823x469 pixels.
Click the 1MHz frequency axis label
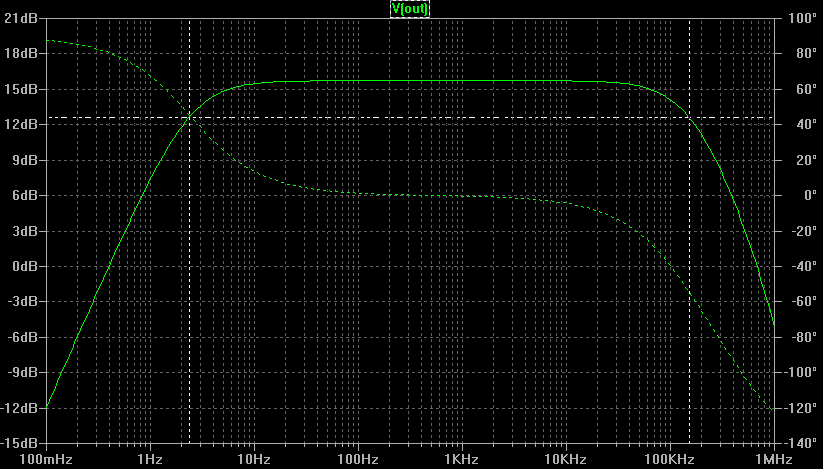[772, 460]
